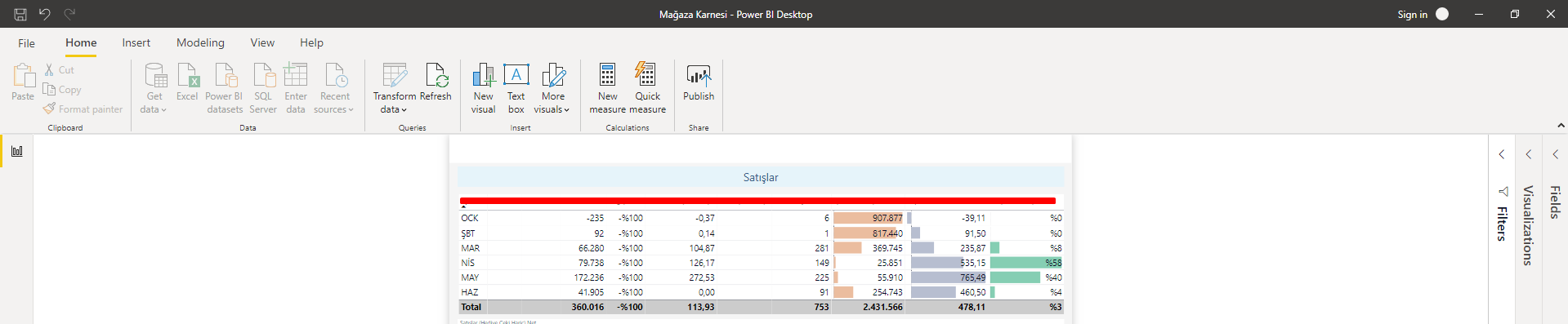Open the Enter data dialog
This screenshot has width=1568, height=324.
pos(296,88)
